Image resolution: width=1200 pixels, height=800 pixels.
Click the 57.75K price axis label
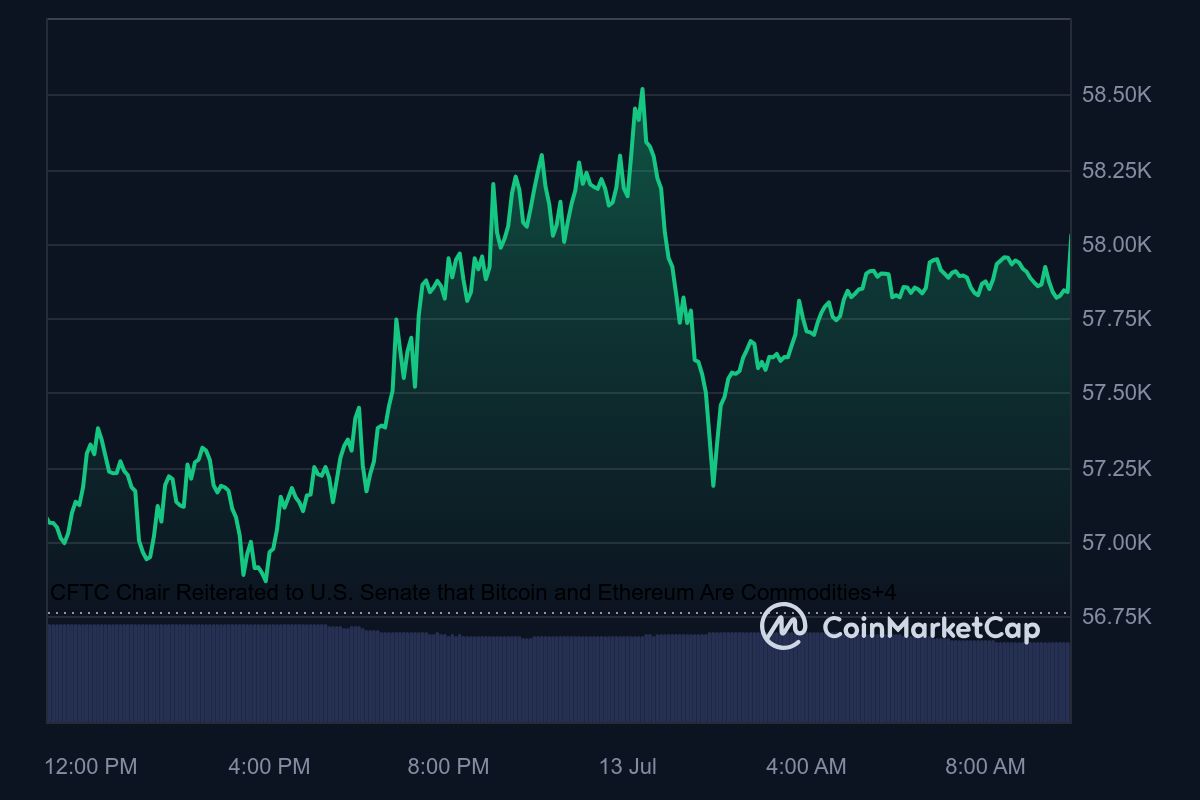pos(1116,319)
